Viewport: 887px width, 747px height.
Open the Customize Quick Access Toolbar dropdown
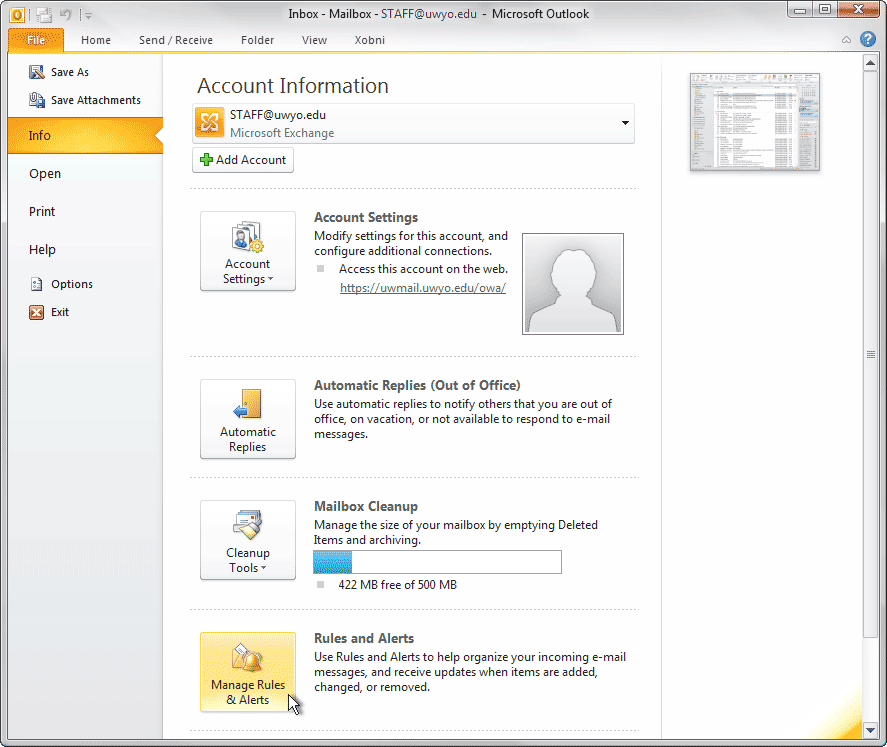pos(88,15)
